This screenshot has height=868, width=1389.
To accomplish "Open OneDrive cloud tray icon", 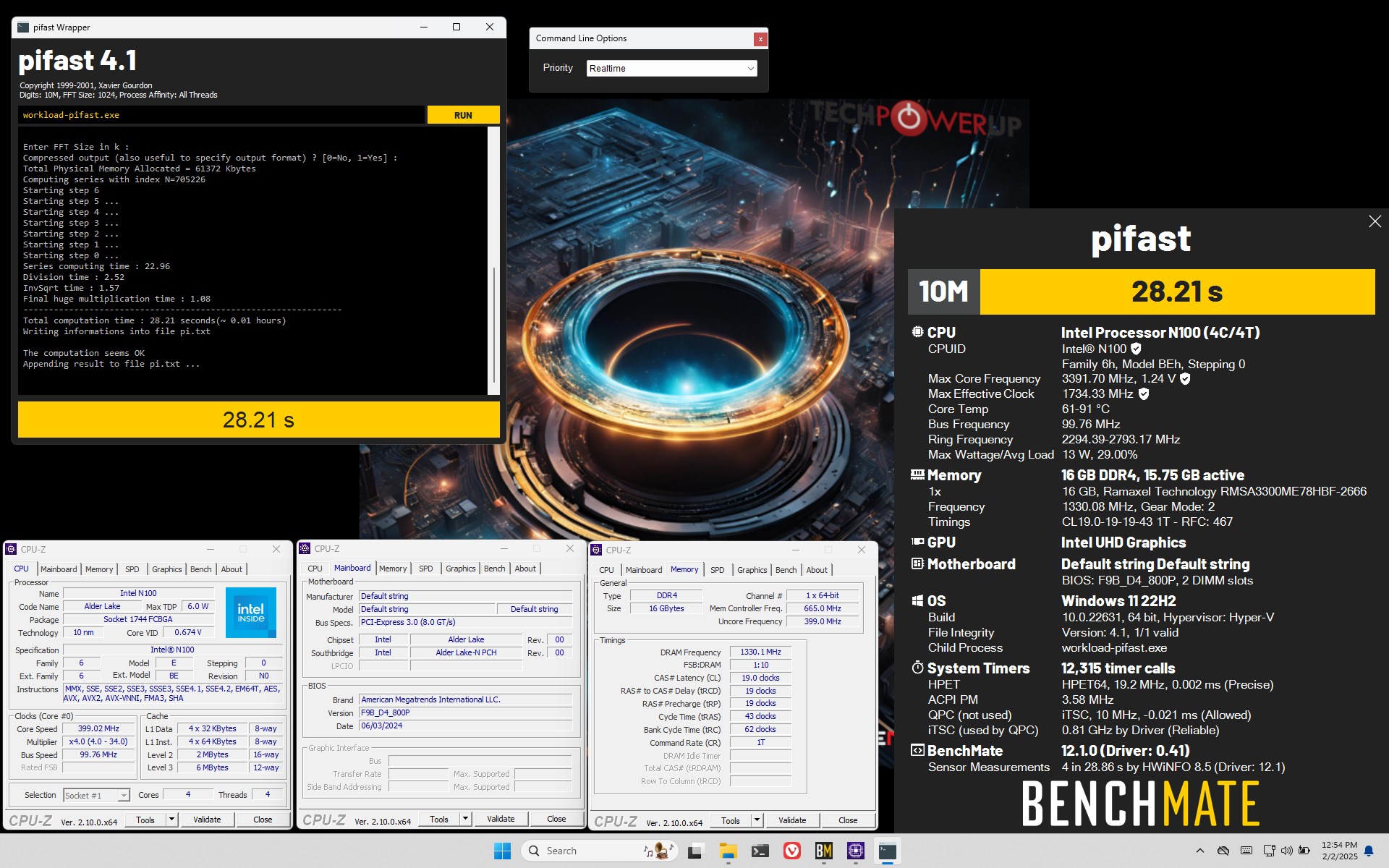I will (x=1223, y=851).
